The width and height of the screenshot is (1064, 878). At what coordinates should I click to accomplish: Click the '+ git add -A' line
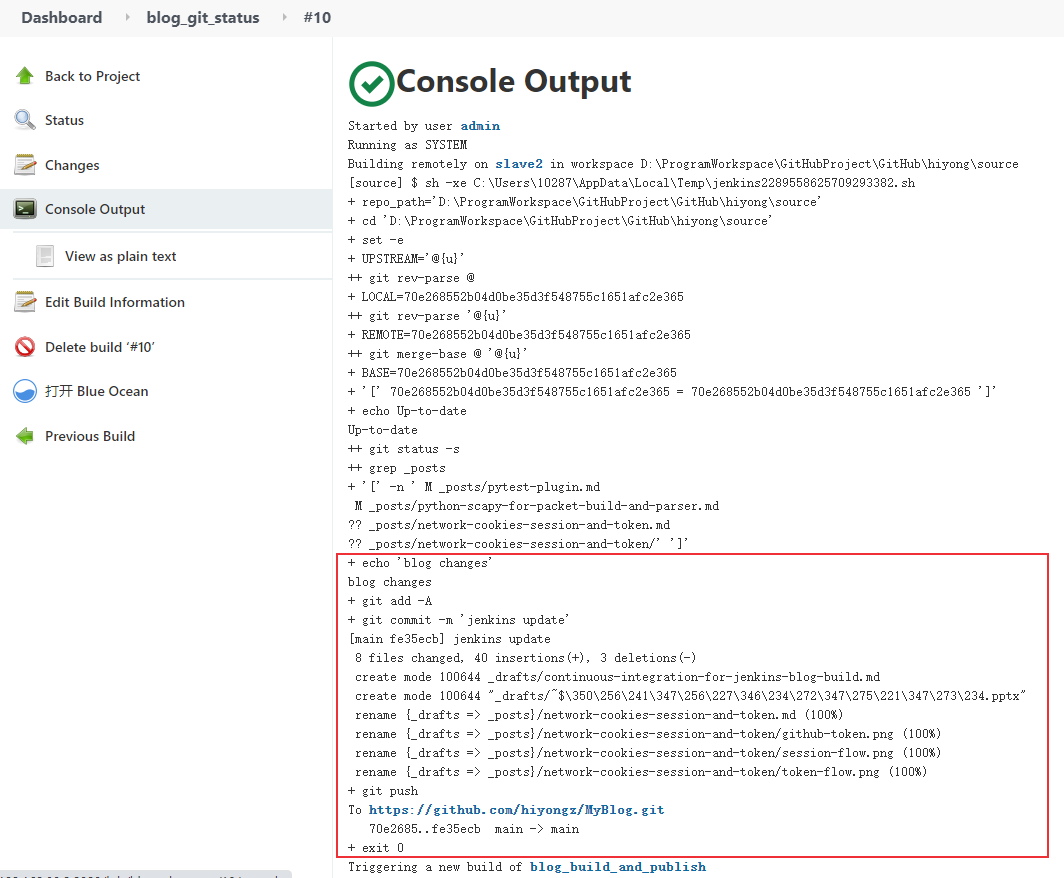[x=390, y=600]
